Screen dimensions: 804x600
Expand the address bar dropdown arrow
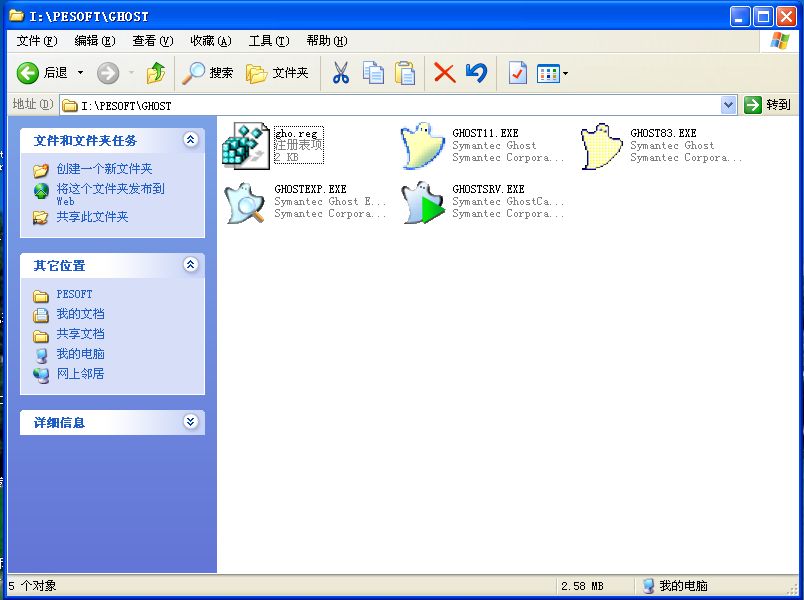coord(729,106)
